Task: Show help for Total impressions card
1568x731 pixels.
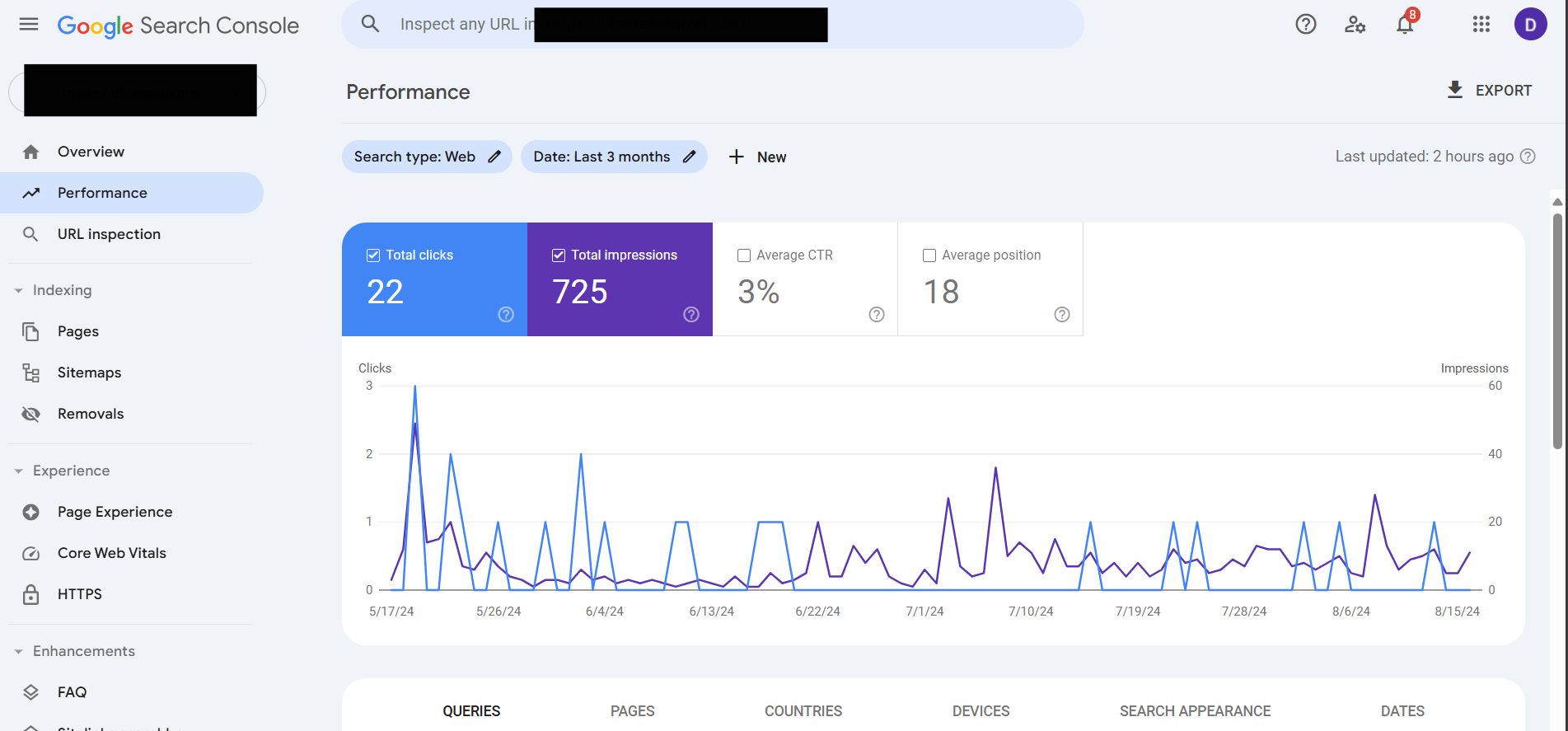Action: (691, 314)
